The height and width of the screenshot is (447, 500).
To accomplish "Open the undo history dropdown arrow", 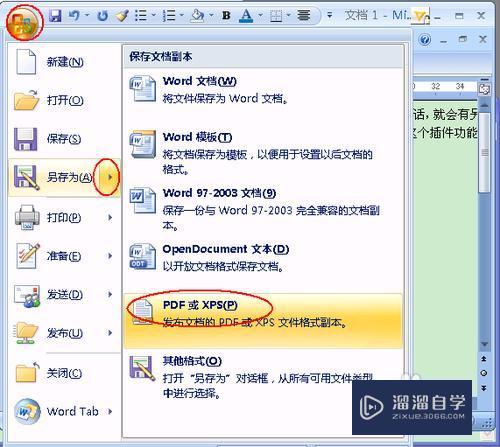I will (x=87, y=15).
